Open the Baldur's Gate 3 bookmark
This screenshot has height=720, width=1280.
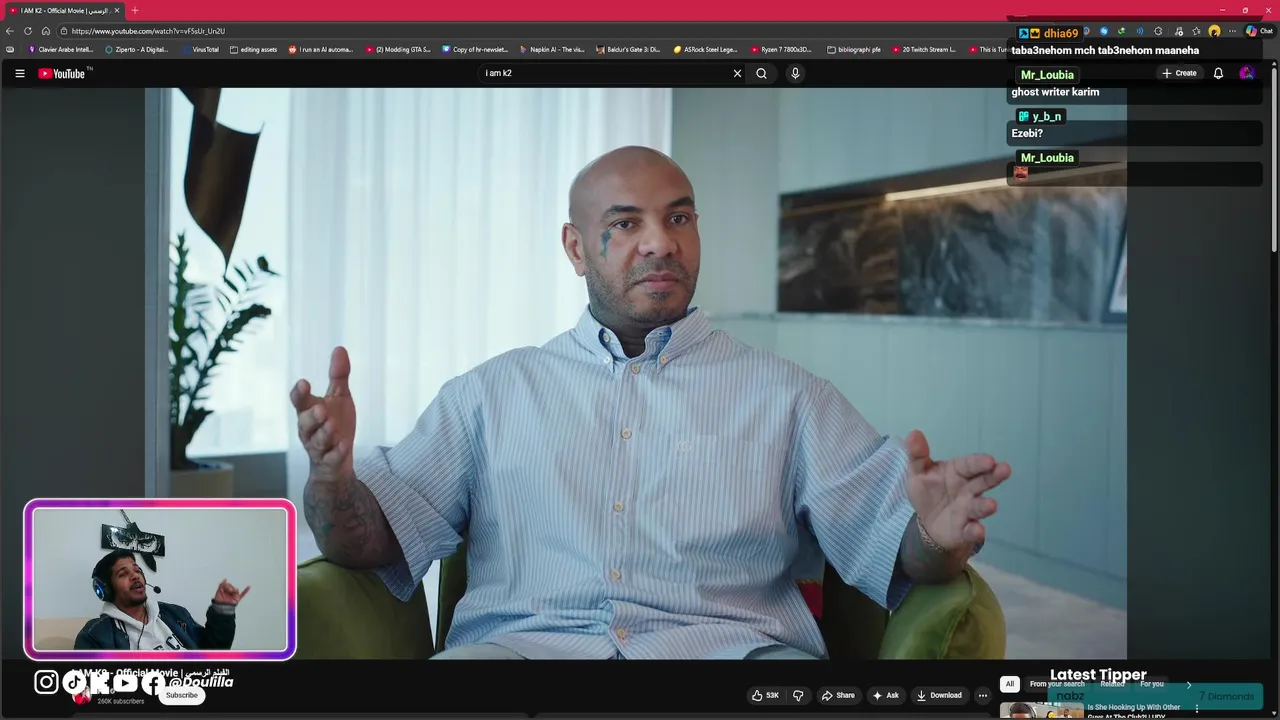click(629, 49)
